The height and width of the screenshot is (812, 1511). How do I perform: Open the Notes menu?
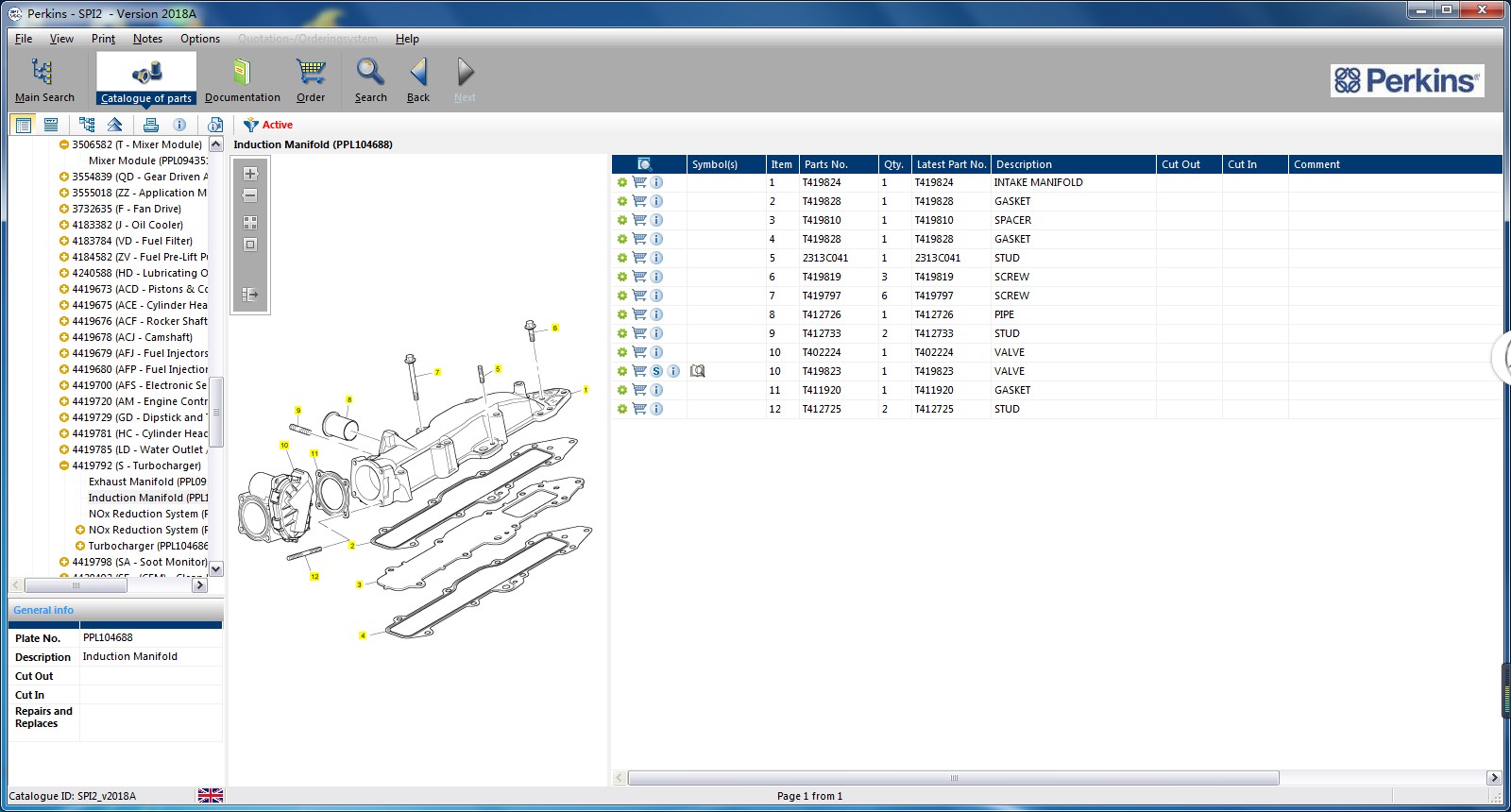click(147, 39)
